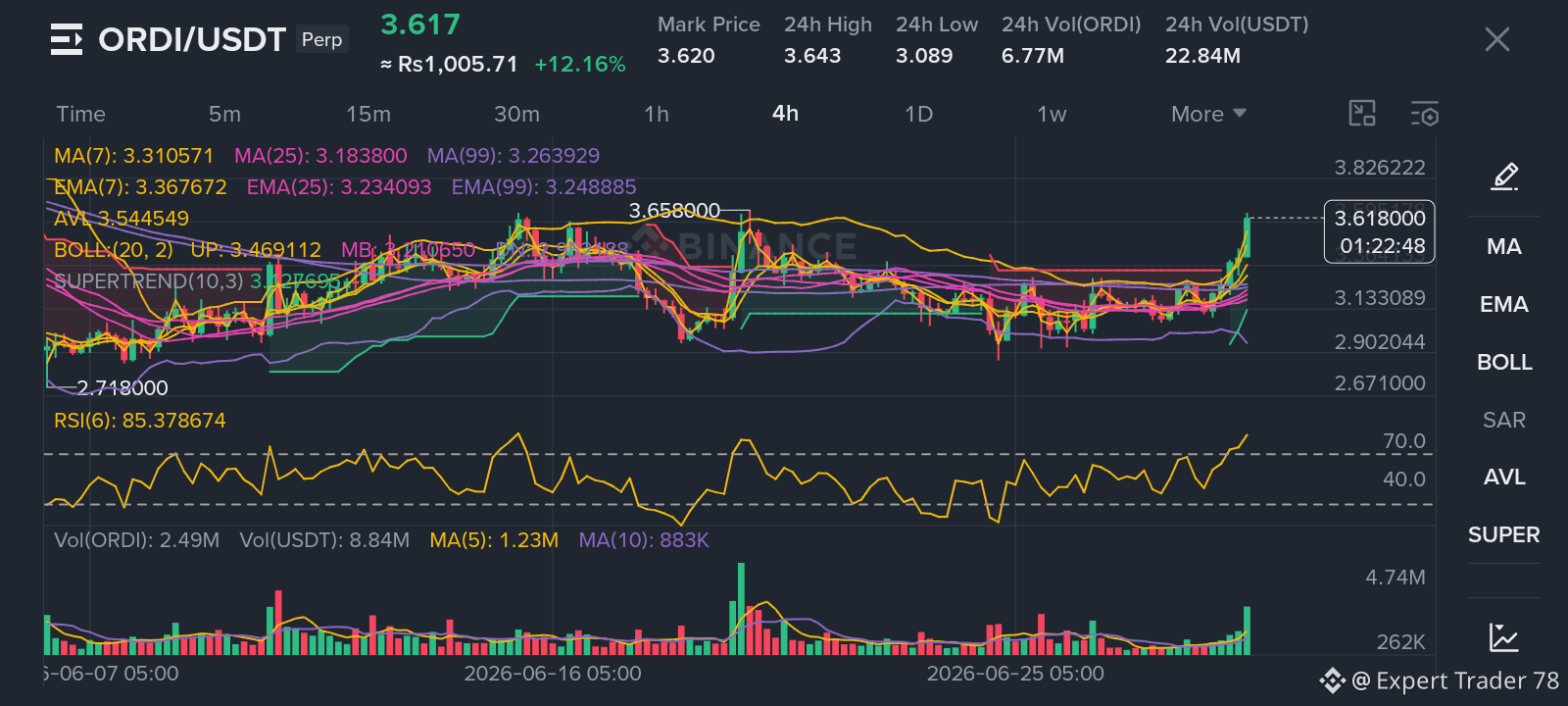This screenshot has width=1568, height=706.
Task: Switch to the 1D timeframe
Action: pos(918,114)
